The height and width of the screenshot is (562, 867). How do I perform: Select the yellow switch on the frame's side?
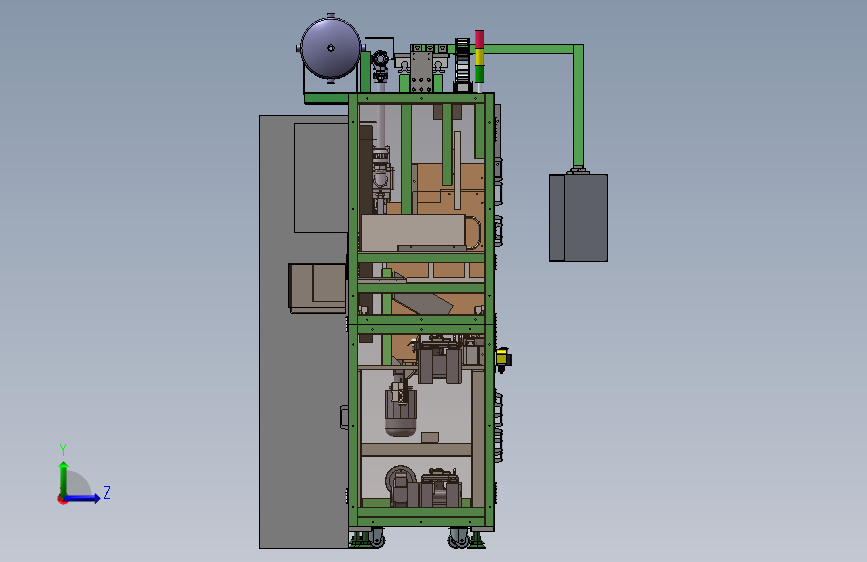click(x=503, y=359)
